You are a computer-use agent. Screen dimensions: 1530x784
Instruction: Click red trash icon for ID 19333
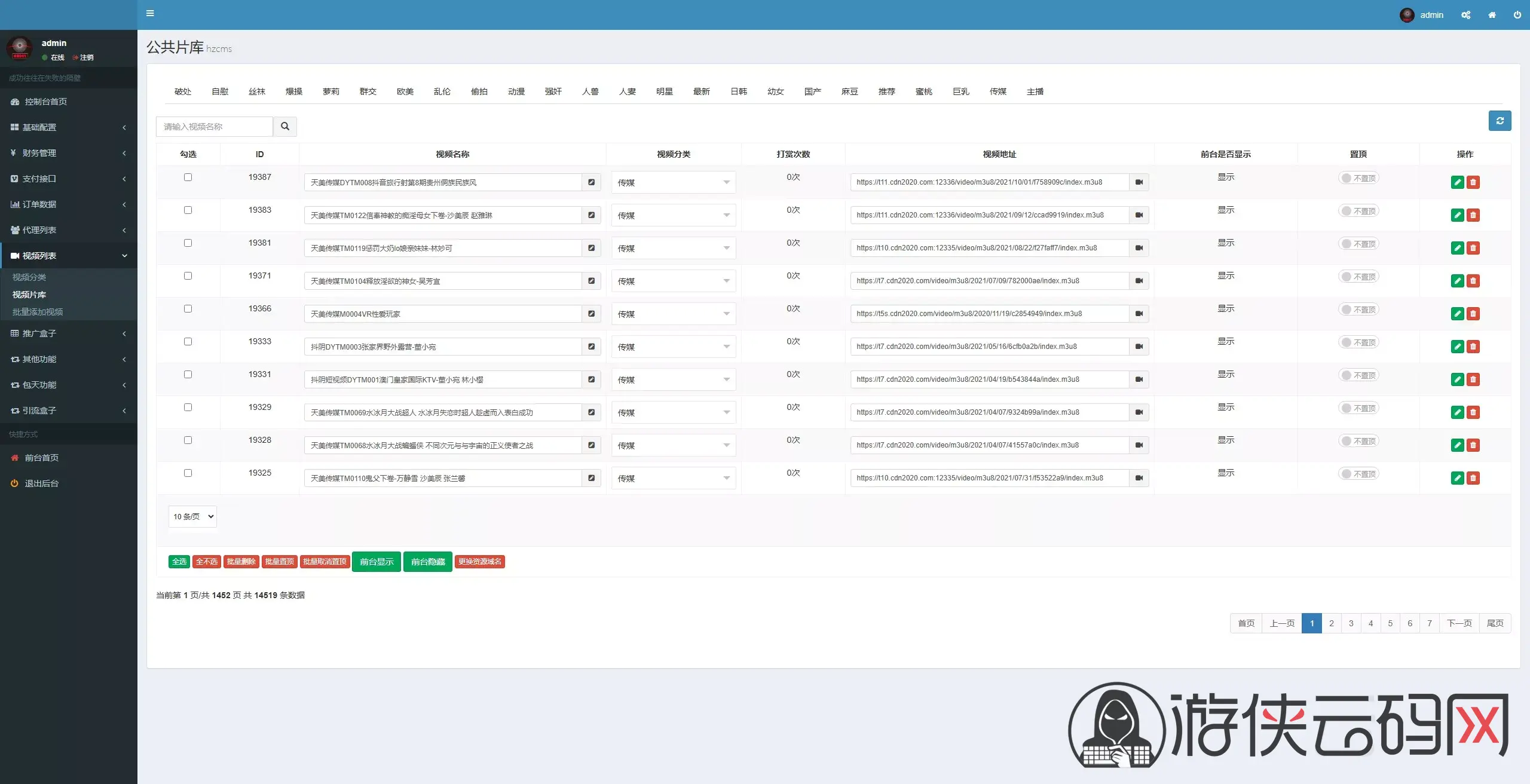tap(1473, 347)
